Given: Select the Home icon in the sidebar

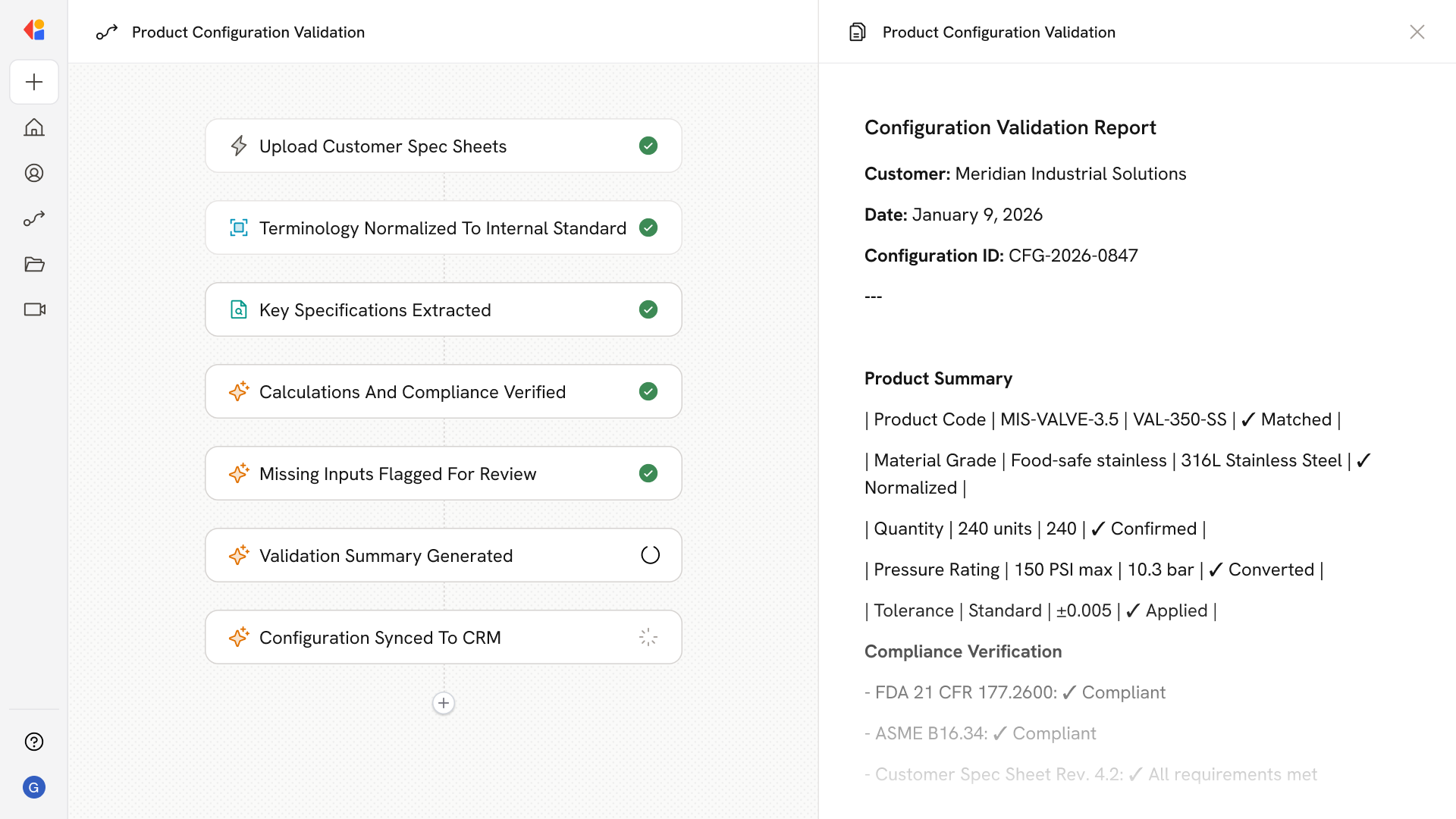Looking at the screenshot, I should (x=34, y=127).
